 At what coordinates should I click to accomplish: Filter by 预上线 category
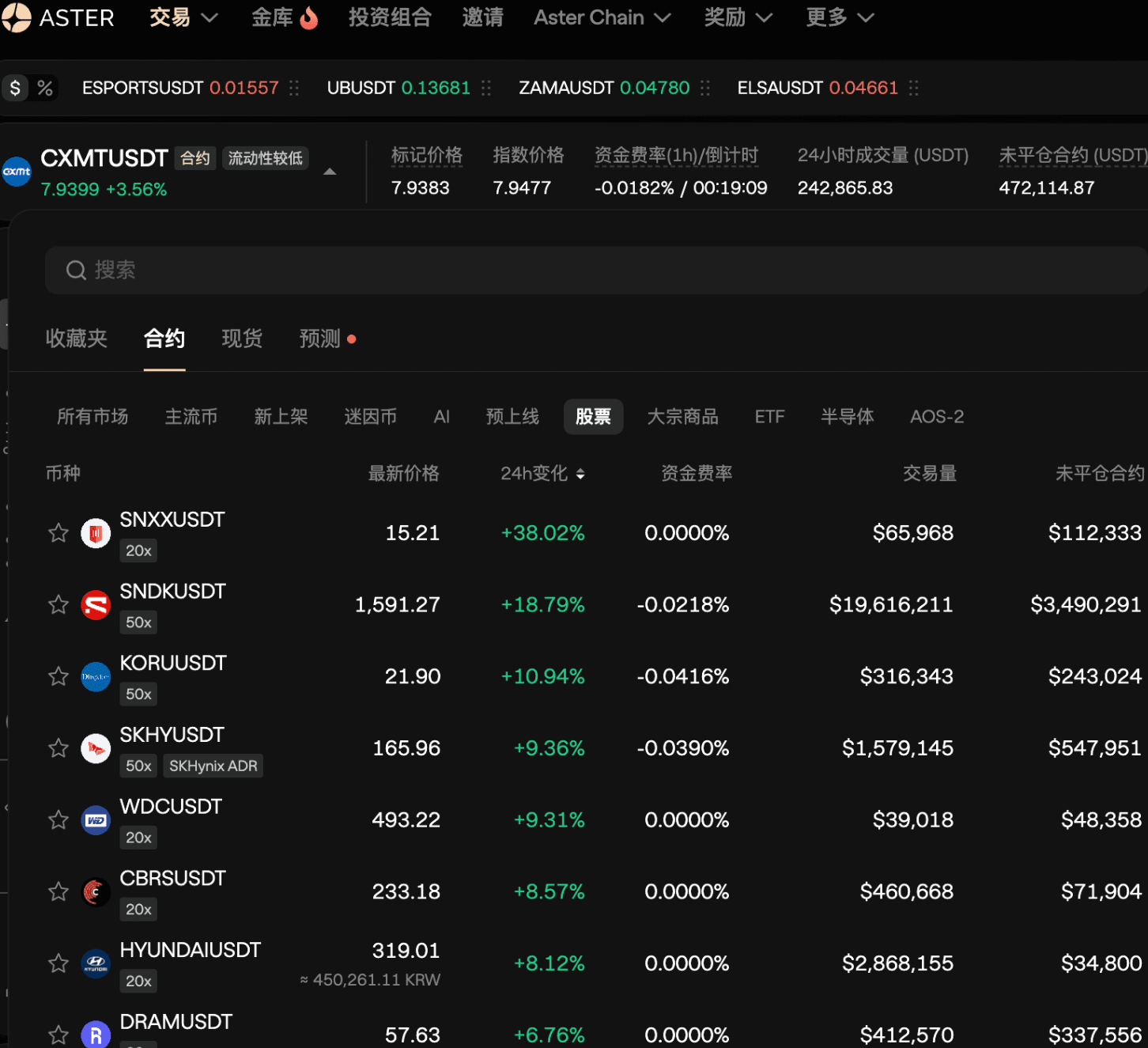(512, 417)
